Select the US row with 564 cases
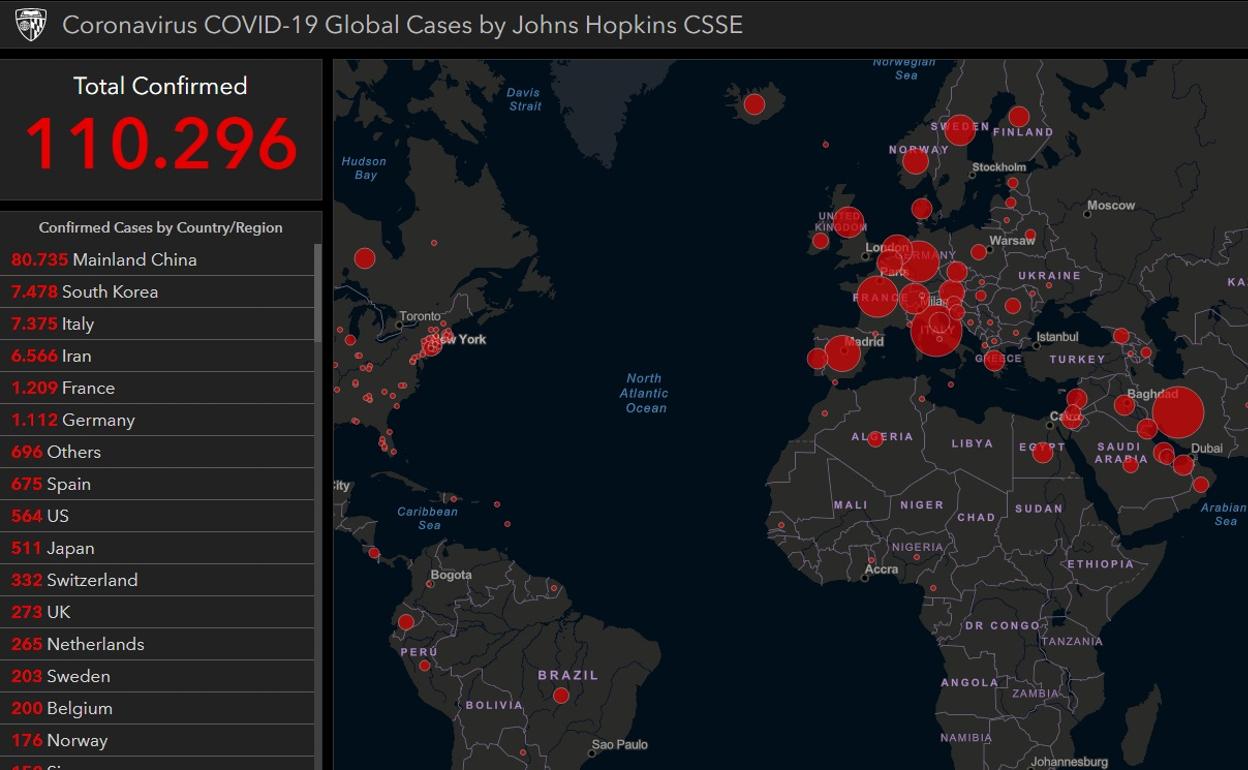The image size is (1248, 770). click(157, 516)
